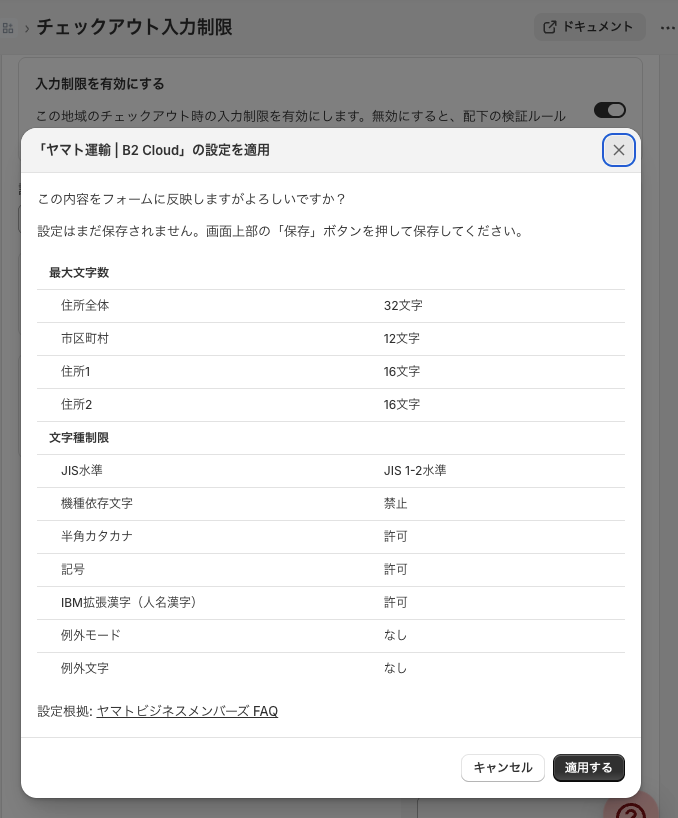Screen dimensions: 678x818
Task: Select the 許可 value for IBM拡張漢字
Action: pos(395,602)
